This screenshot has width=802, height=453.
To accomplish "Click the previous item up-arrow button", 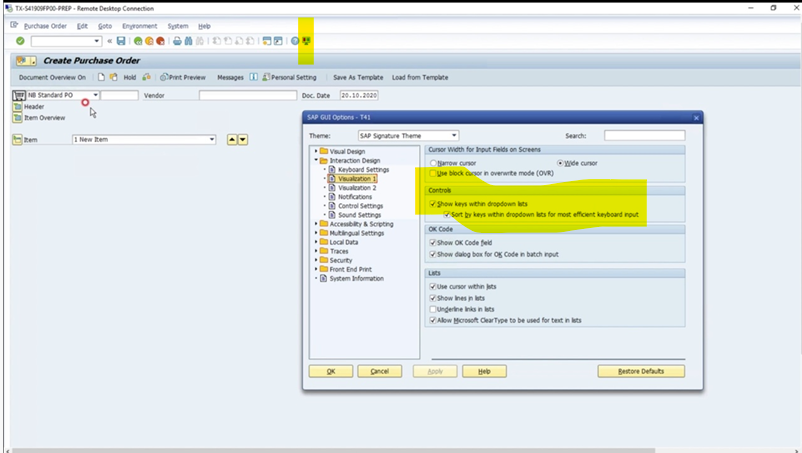I will pos(232,140).
